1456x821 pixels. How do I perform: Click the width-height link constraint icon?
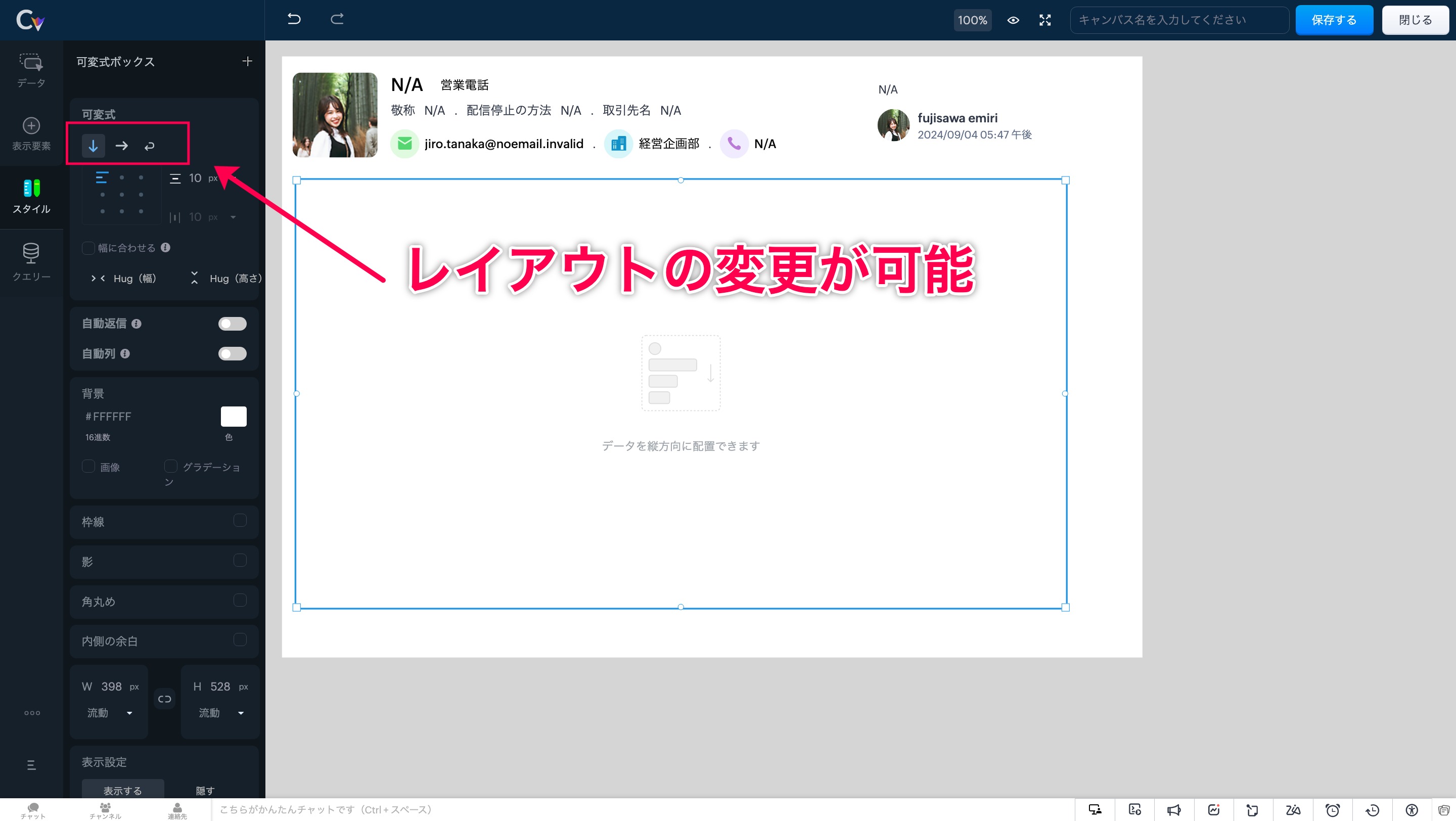coord(164,699)
